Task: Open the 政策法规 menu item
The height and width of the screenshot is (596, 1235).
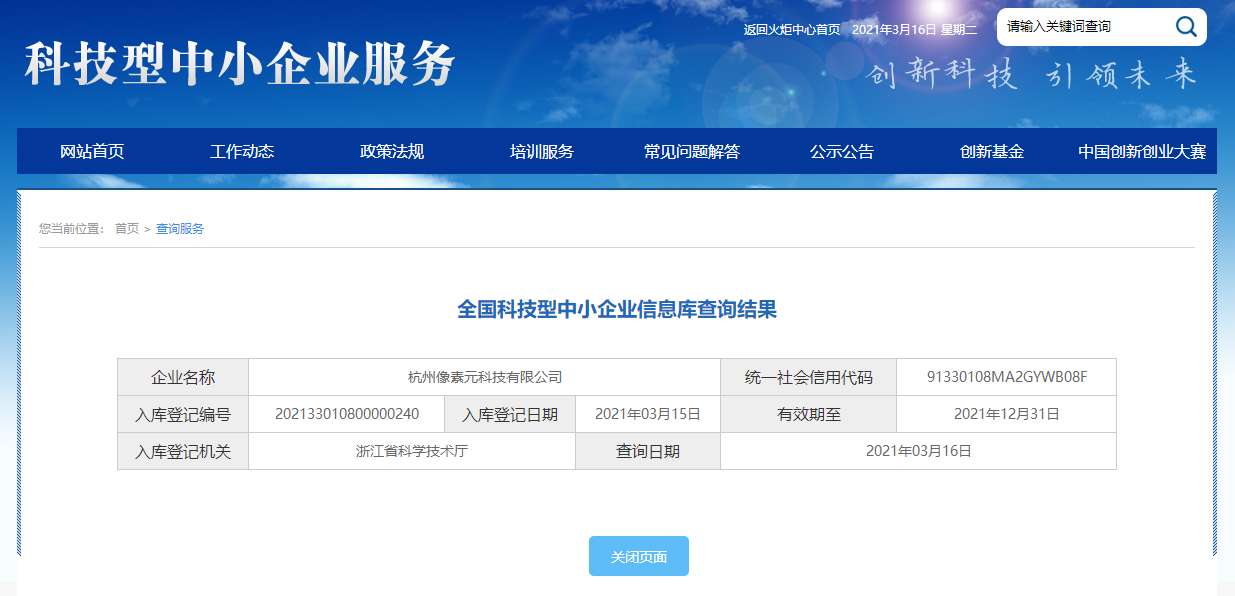Action: tap(392, 152)
